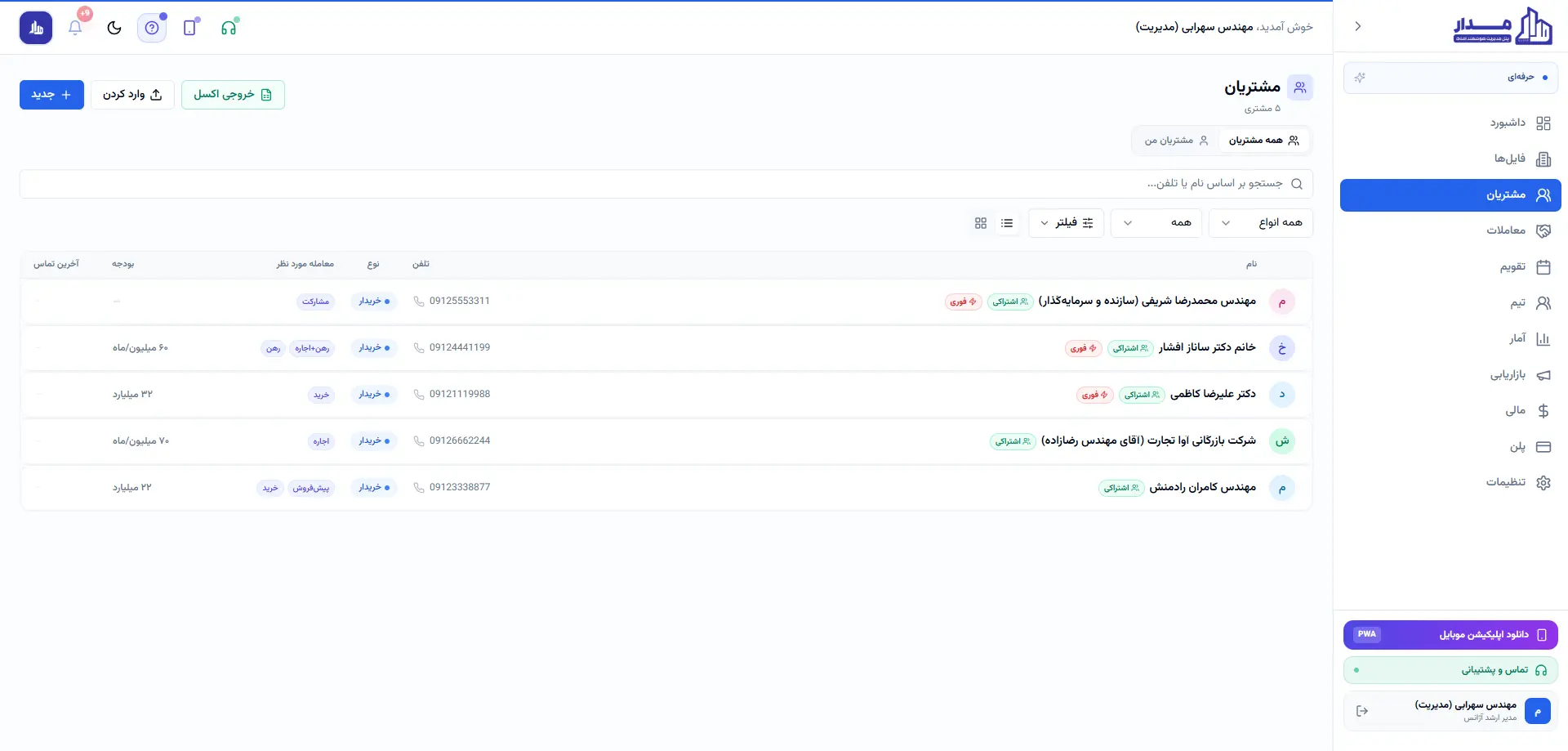Open فایل‌ها in sidebar
Image resolution: width=1568 pixels, height=751 pixels.
1450,159
